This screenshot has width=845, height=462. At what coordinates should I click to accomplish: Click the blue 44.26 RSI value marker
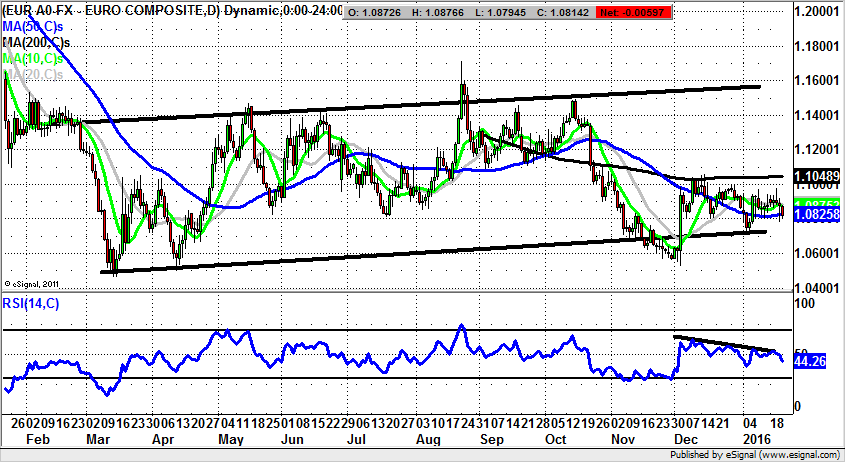[811, 362]
